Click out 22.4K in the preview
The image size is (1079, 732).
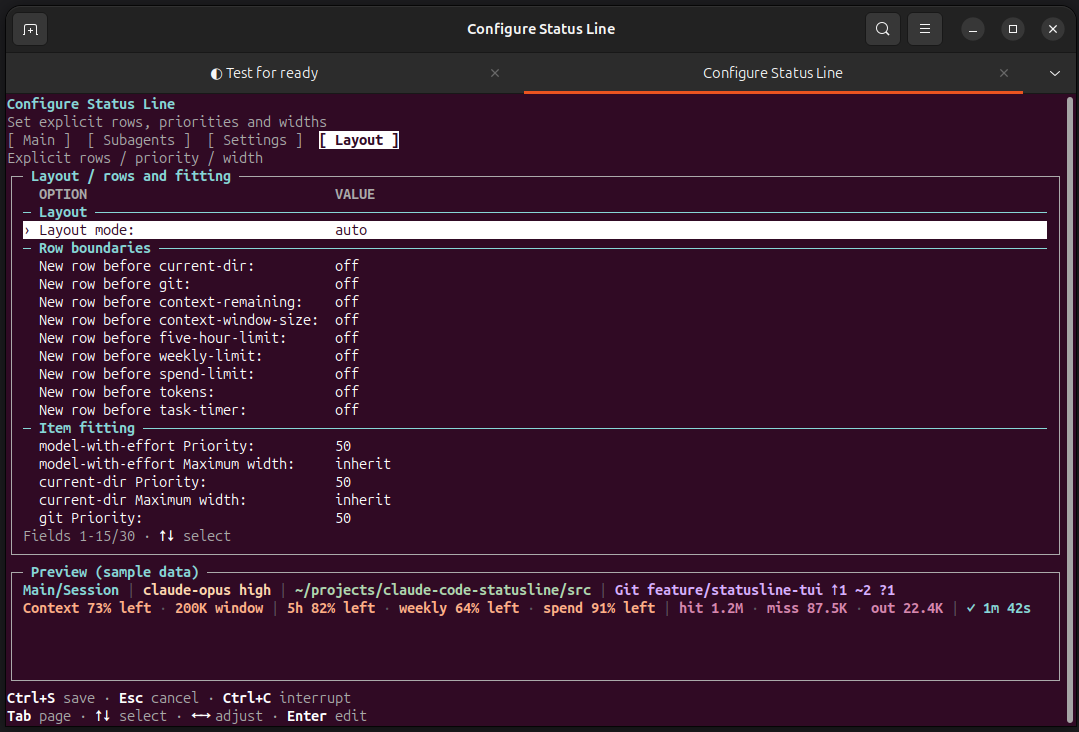coord(907,608)
